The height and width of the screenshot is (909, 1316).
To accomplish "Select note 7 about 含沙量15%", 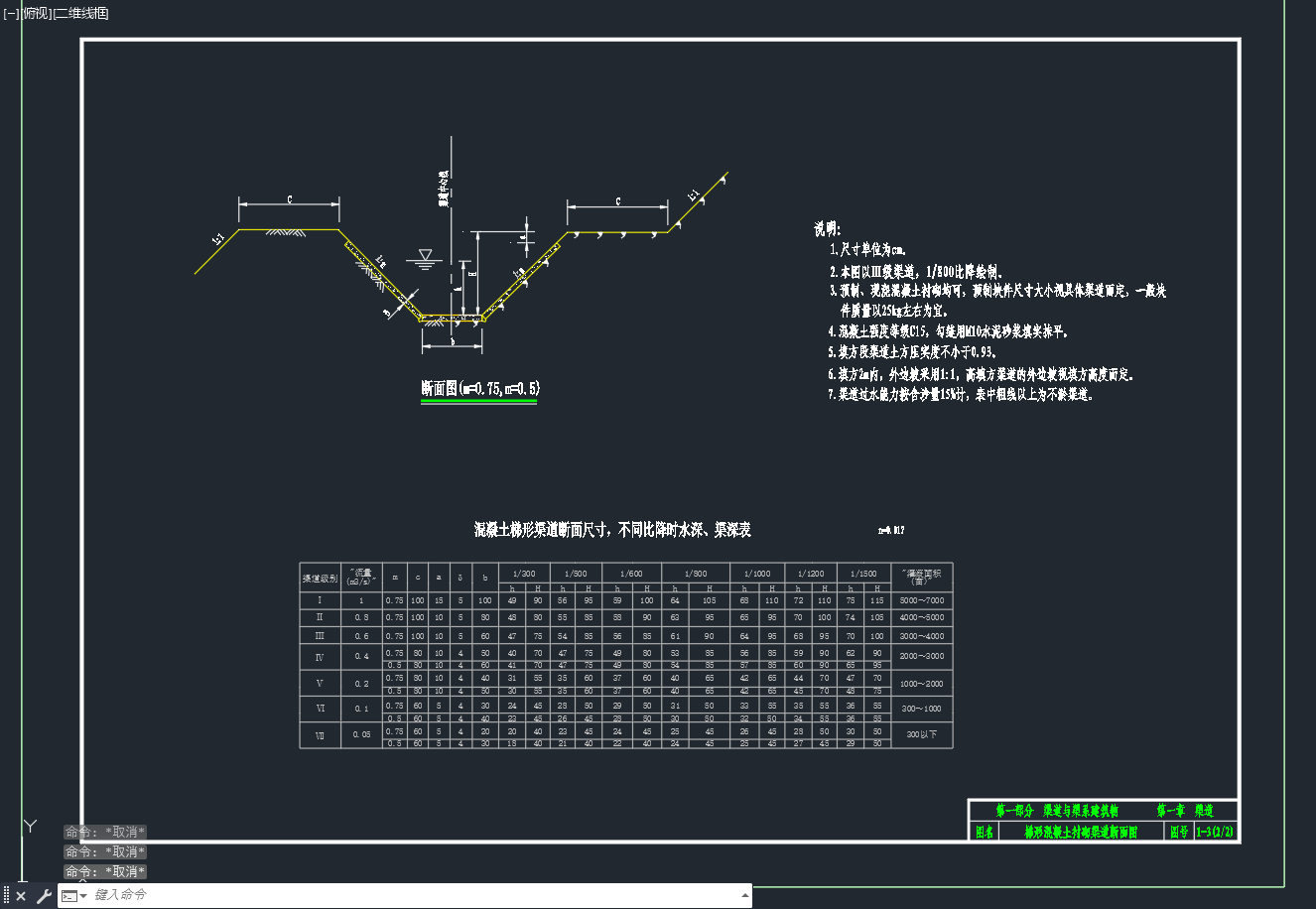I will tap(962, 395).
